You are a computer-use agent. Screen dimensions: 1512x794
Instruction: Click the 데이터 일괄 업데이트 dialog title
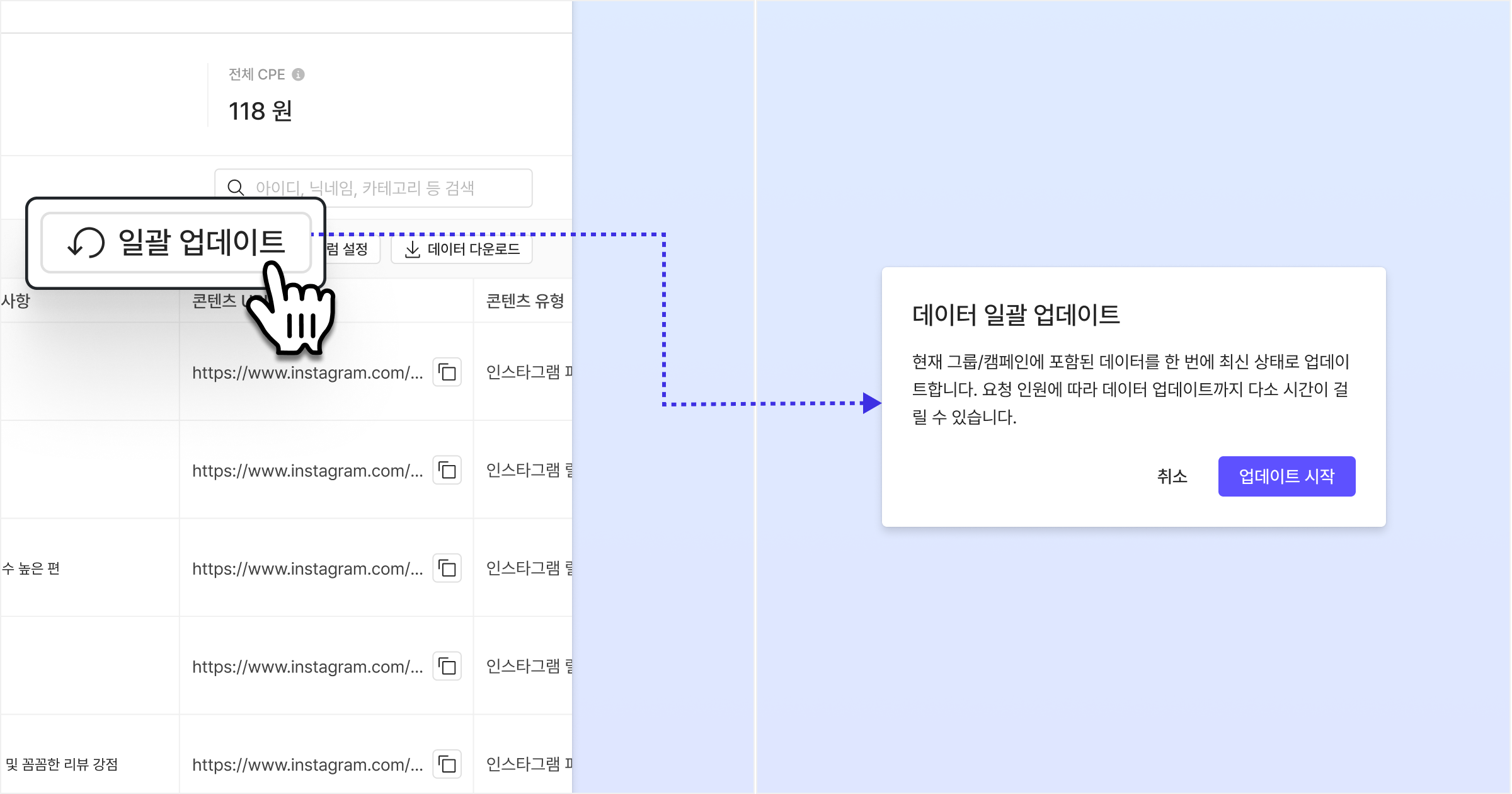click(x=1016, y=314)
